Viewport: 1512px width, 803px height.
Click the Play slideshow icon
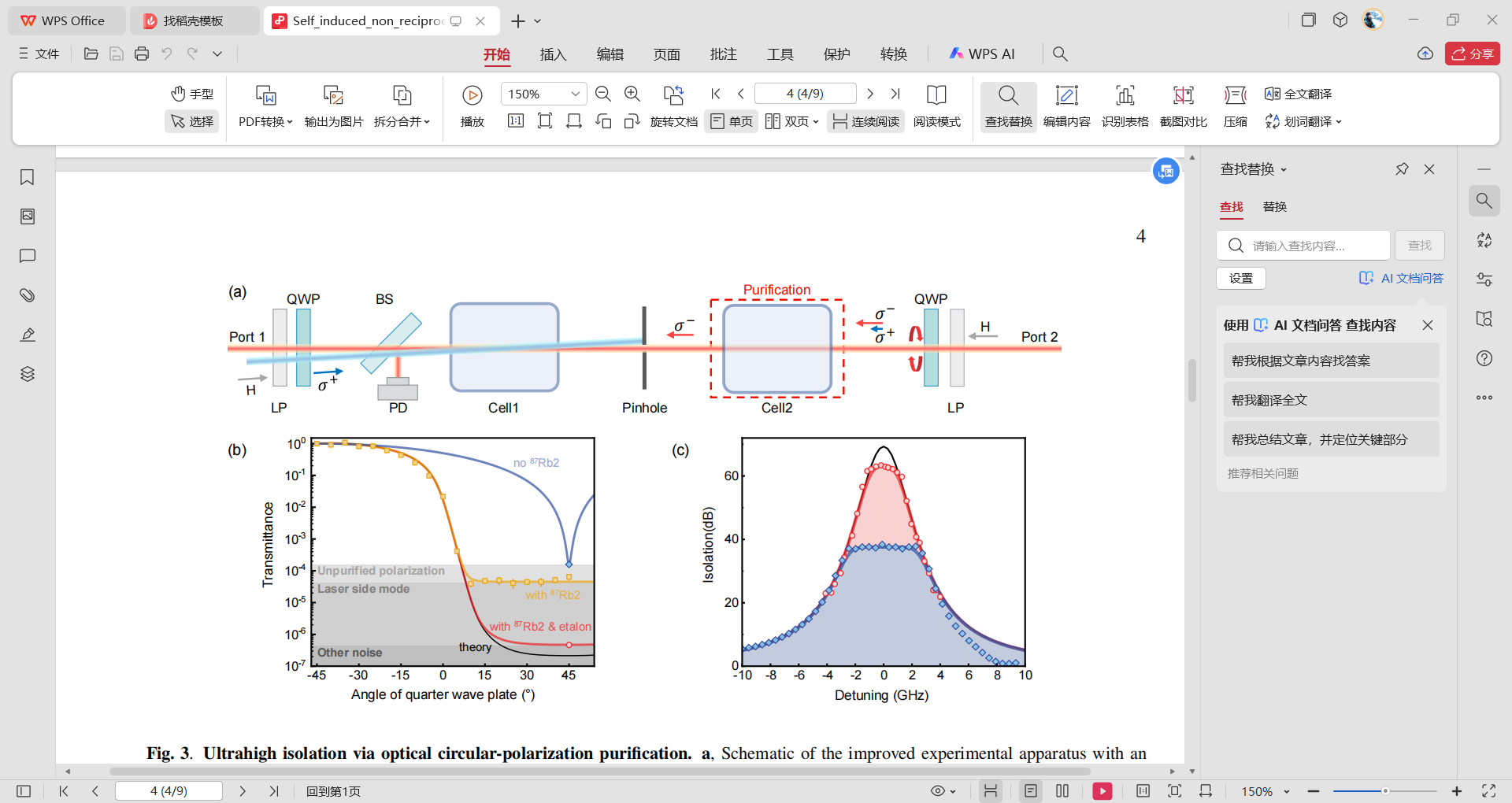tap(472, 95)
